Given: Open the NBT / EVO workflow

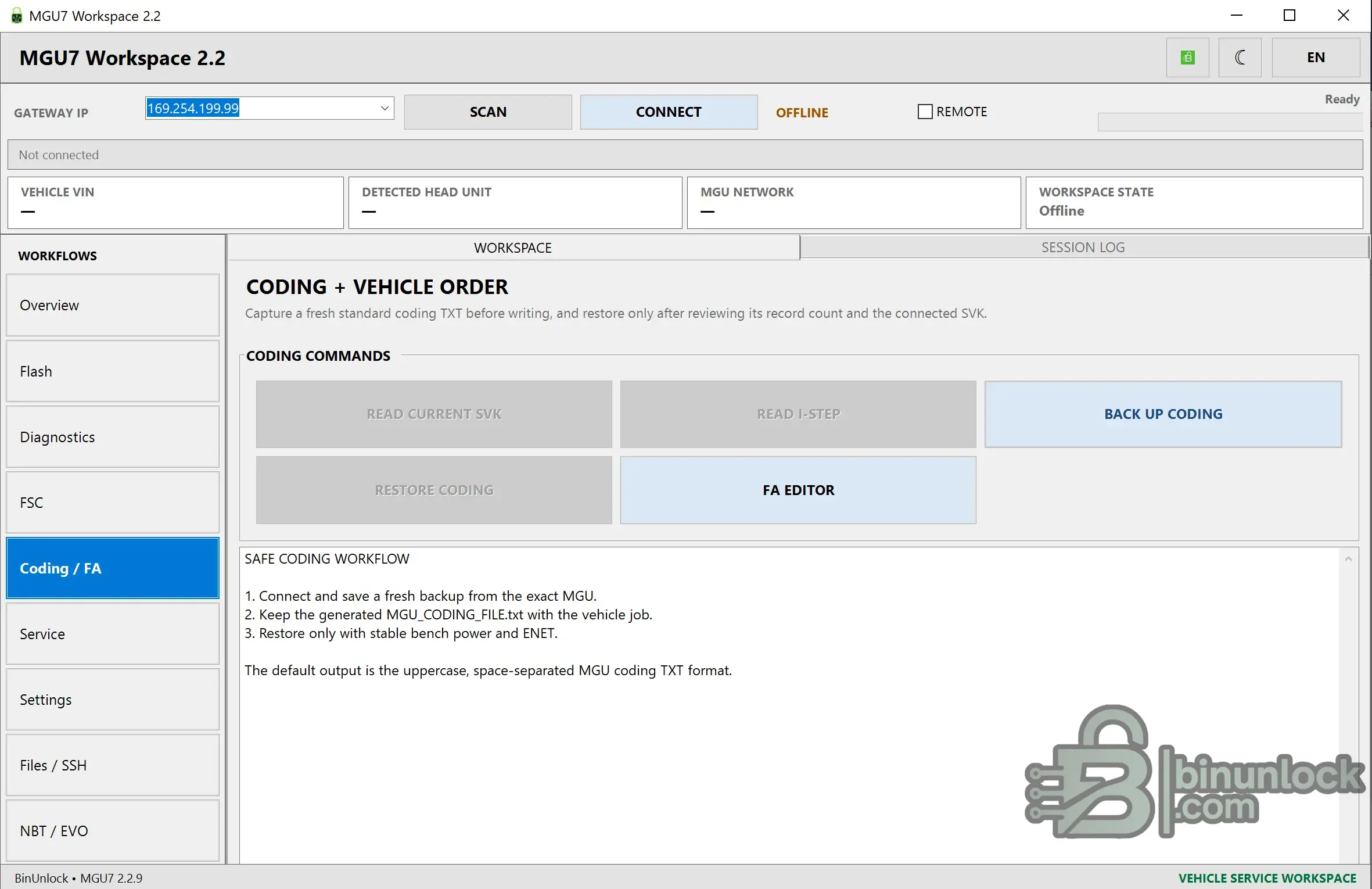Looking at the screenshot, I should (113, 831).
